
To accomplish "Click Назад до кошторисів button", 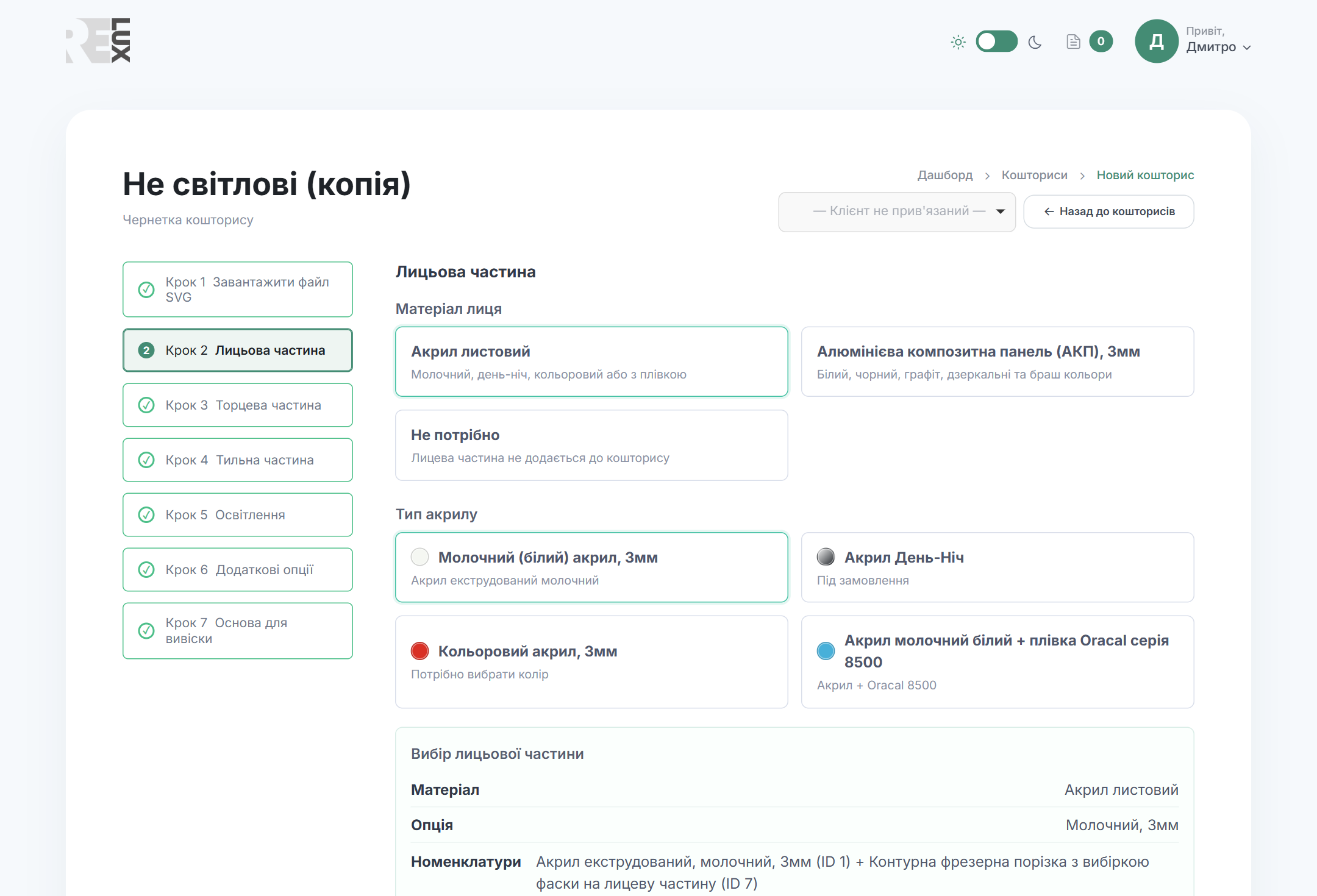I will [x=1108, y=212].
